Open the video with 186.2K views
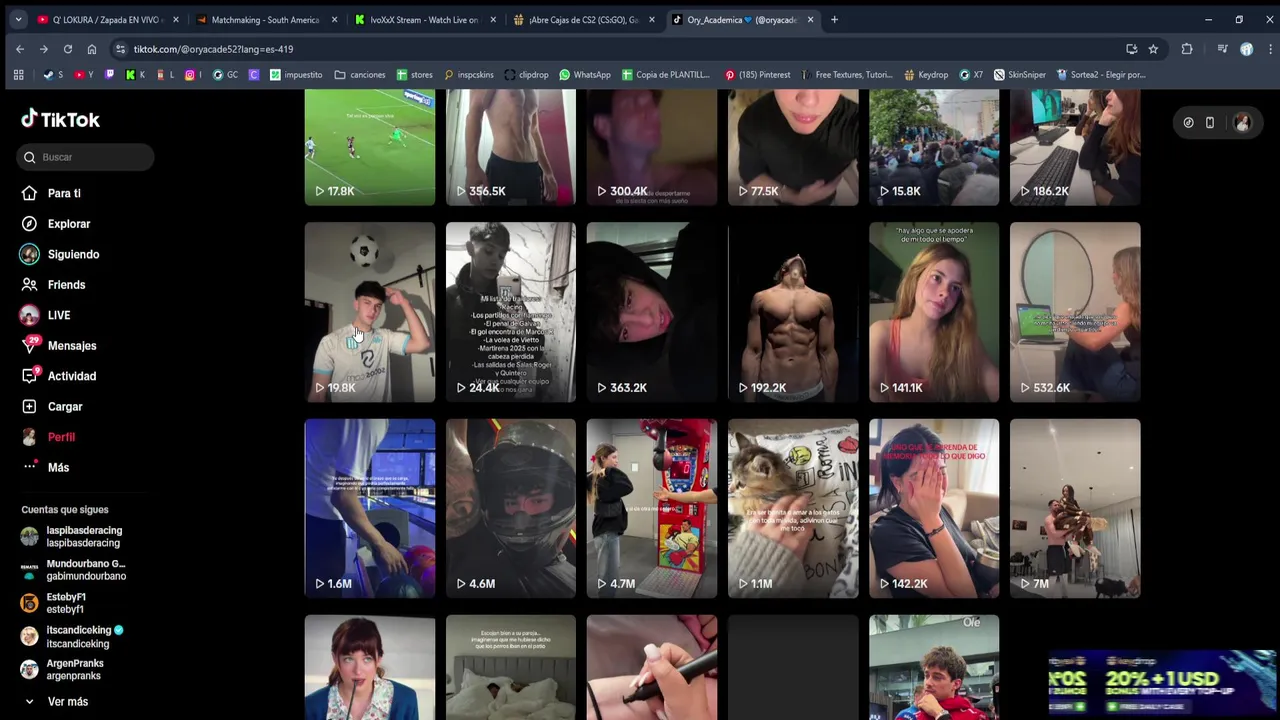The width and height of the screenshot is (1280, 720). (1075, 147)
